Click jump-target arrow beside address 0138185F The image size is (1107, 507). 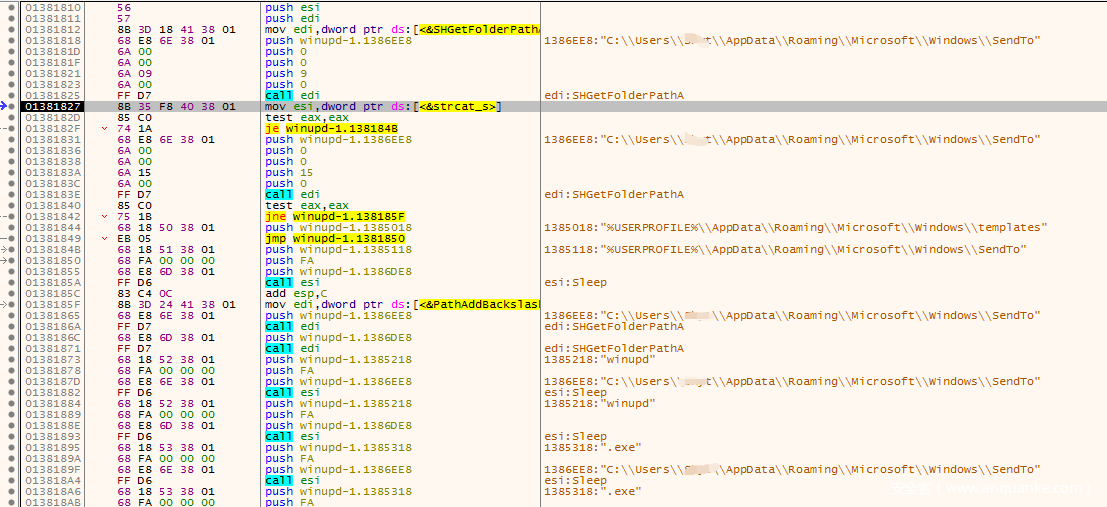(x=6, y=304)
